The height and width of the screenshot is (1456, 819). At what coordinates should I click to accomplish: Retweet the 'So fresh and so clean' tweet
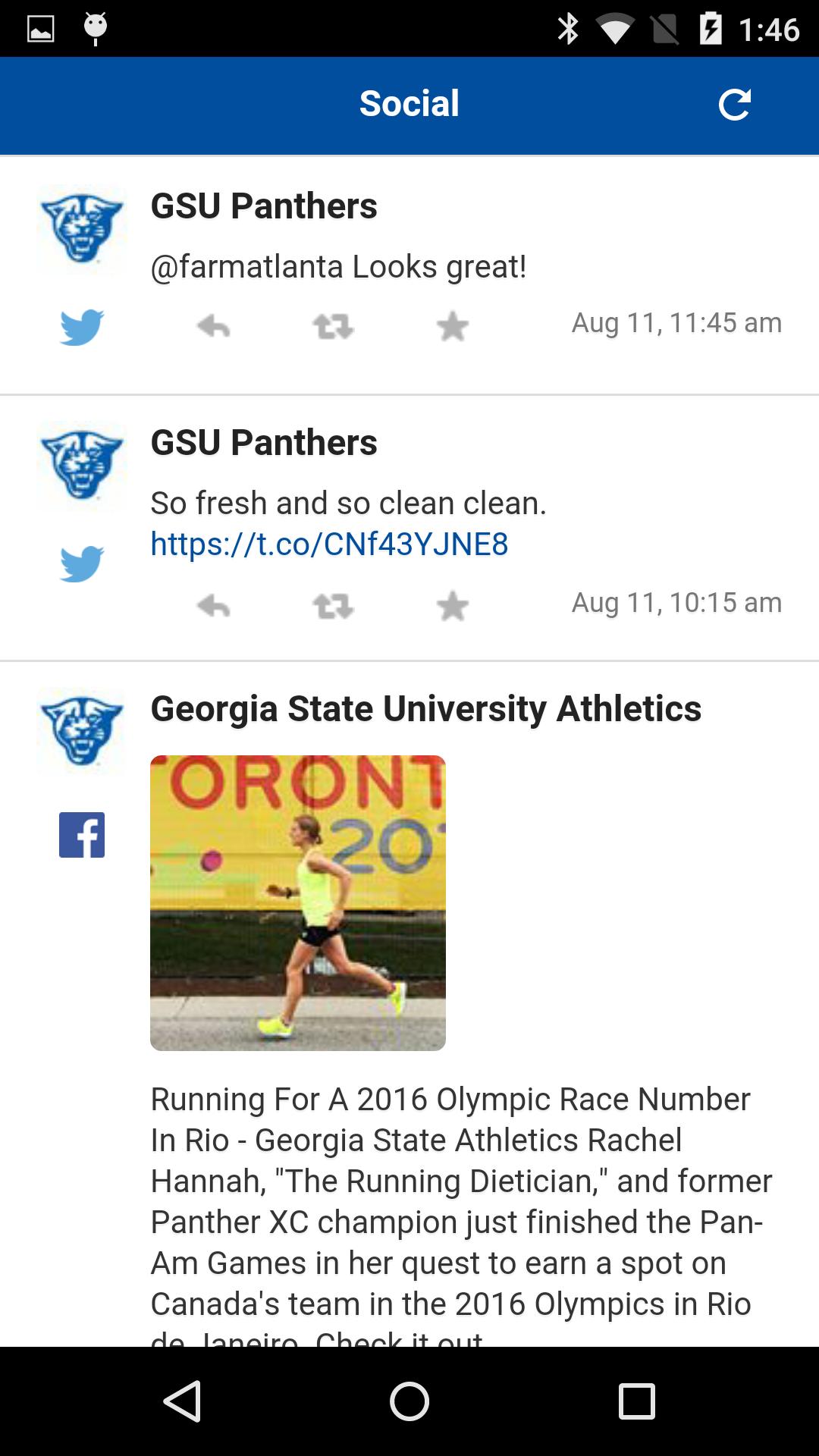[x=333, y=607]
